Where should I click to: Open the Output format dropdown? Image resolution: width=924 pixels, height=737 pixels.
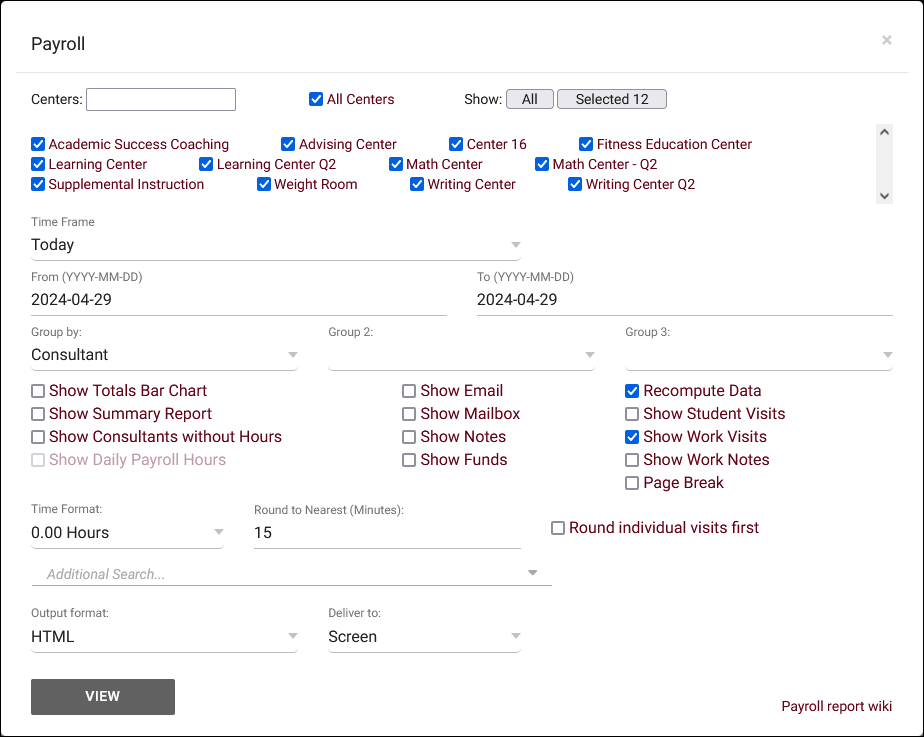click(164, 637)
